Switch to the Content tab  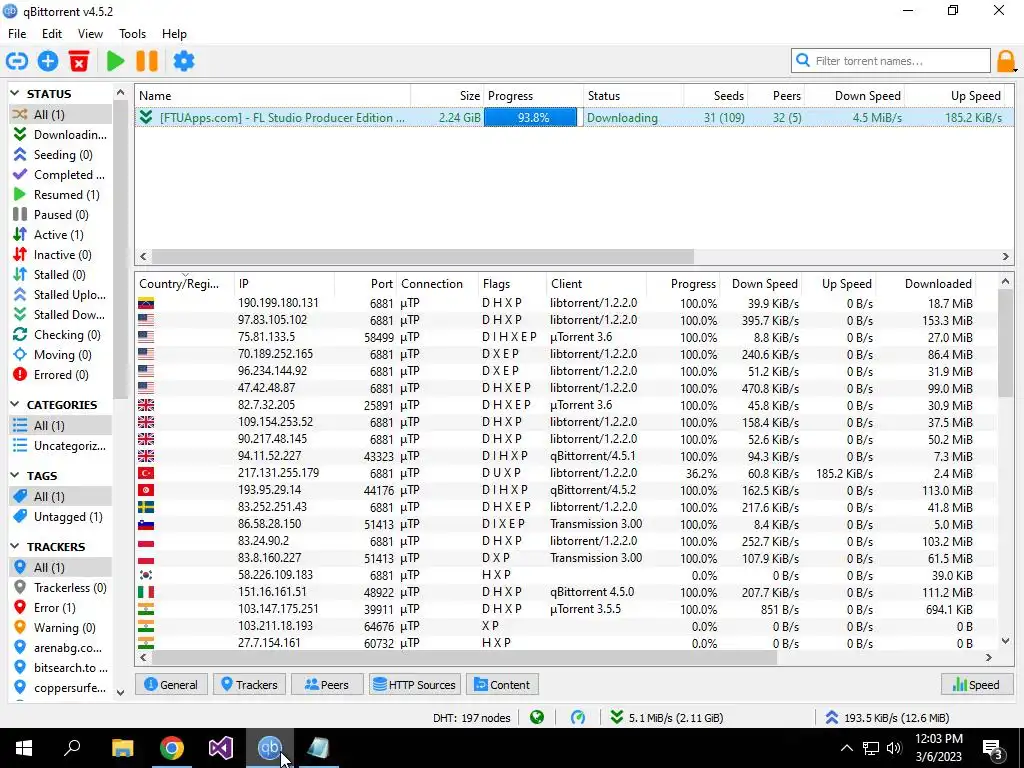(502, 684)
